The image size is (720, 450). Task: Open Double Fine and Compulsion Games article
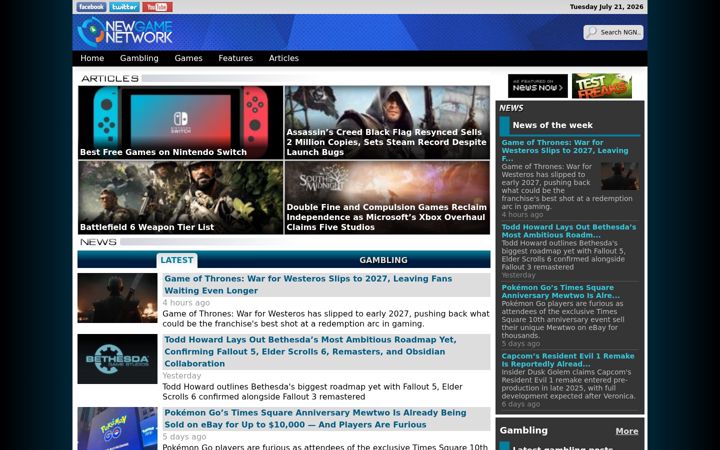[x=387, y=197]
